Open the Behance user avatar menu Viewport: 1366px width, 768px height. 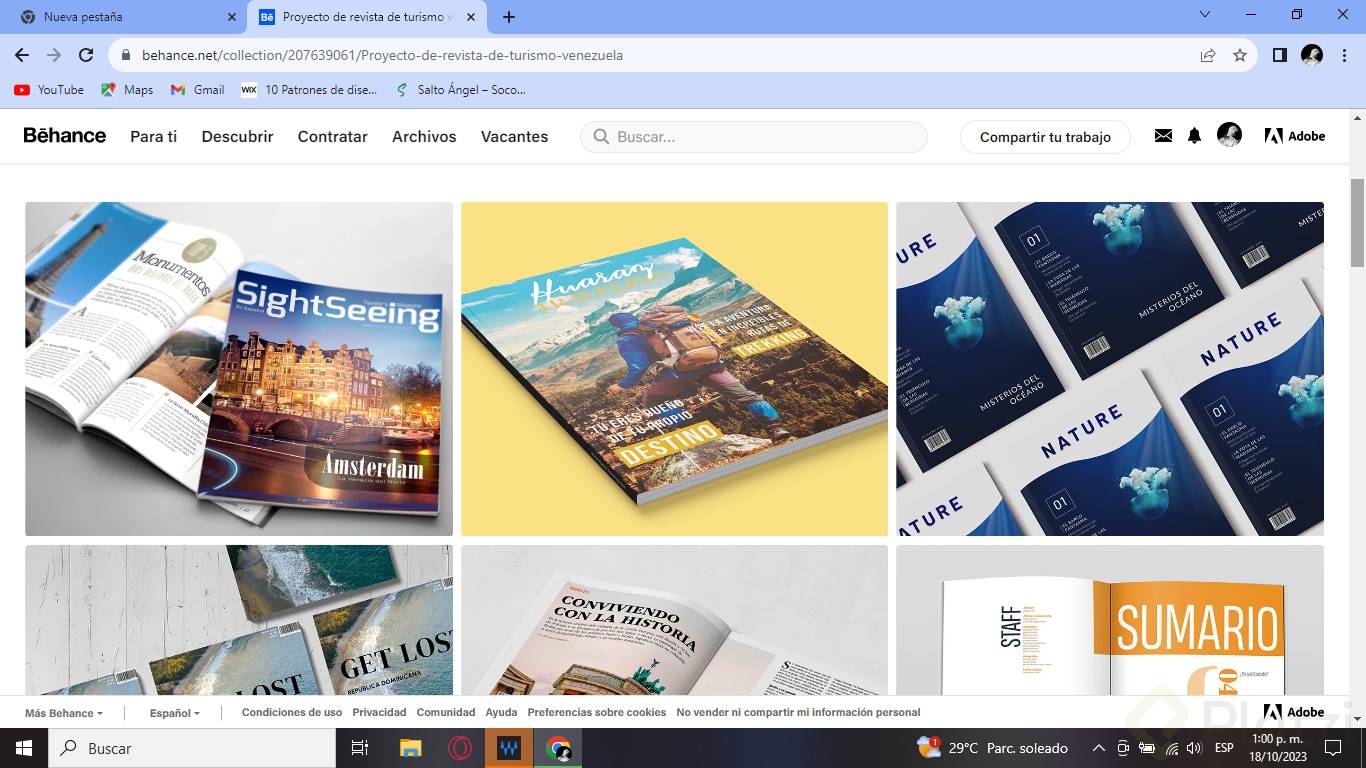tap(1229, 135)
